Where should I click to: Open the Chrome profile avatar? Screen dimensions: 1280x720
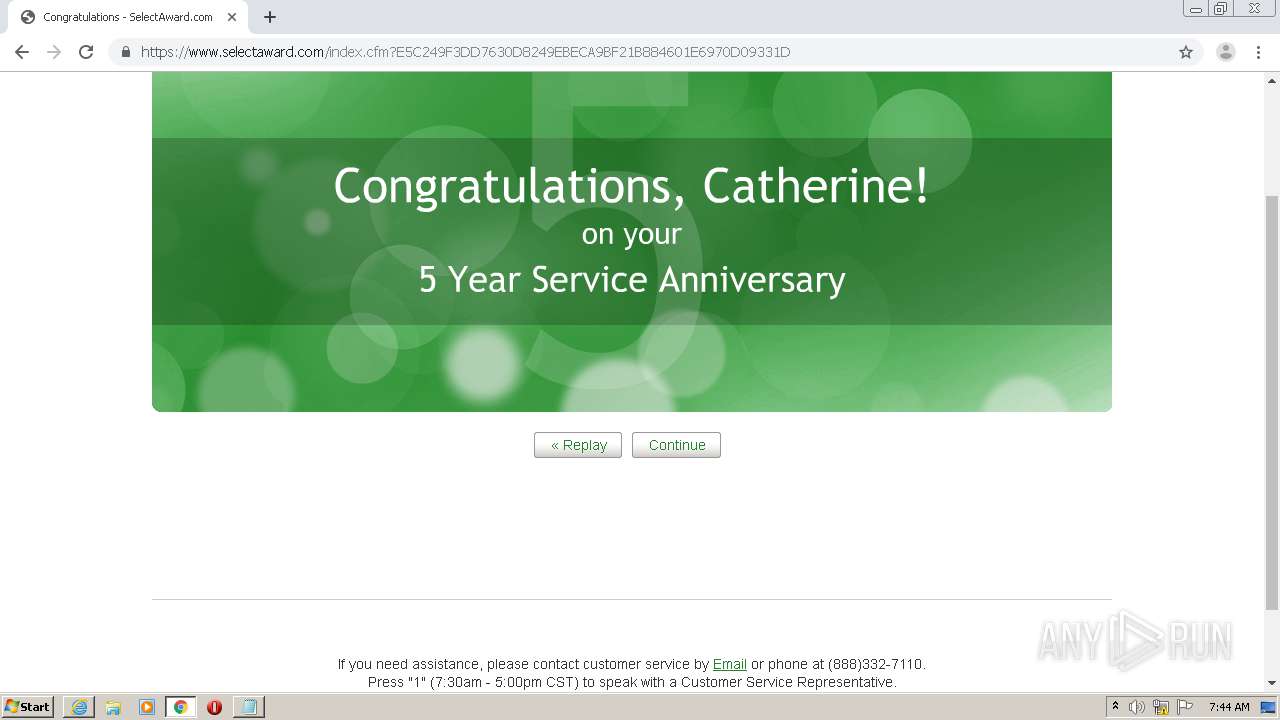1226,52
